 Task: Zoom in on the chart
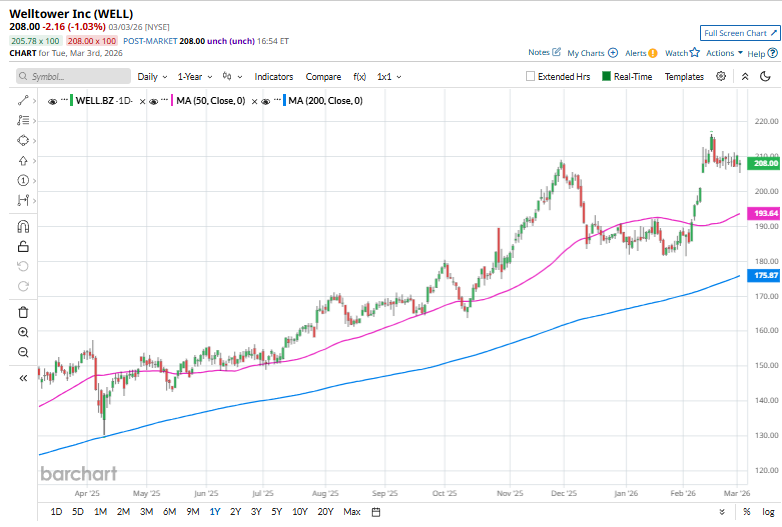click(23, 332)
